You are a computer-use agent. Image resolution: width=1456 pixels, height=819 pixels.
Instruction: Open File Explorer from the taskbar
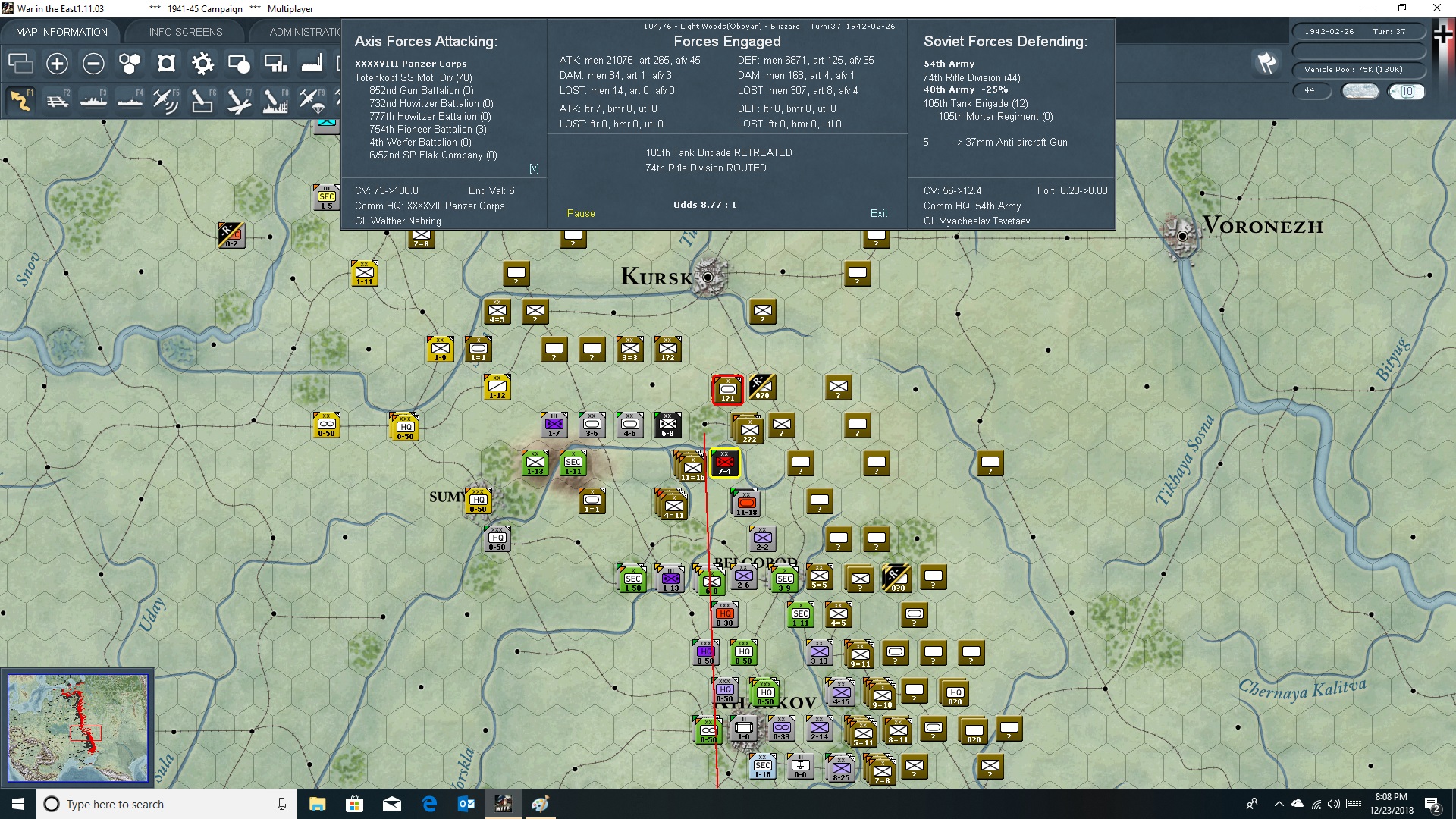[x=317, y=804]
